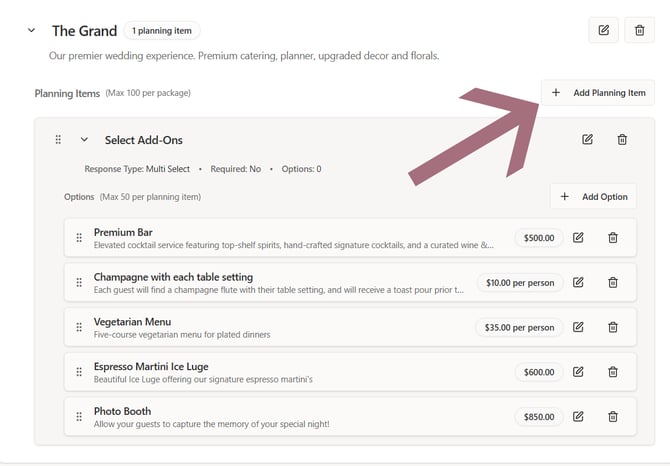Collapse The Grand package section
670x466 pixels.
pyautogui.click(x=32, y=31)
